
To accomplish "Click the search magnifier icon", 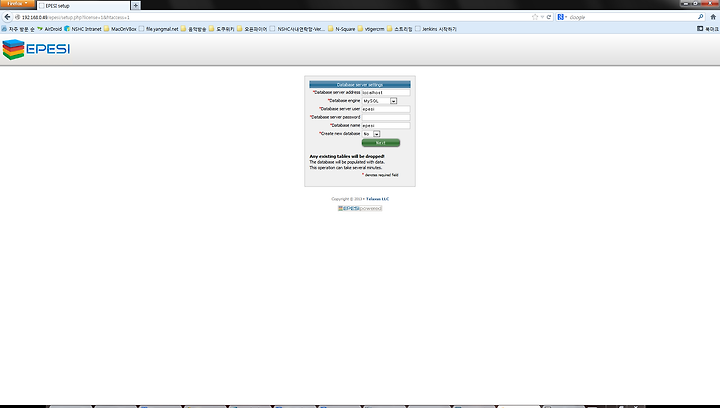I will point(700,17).
